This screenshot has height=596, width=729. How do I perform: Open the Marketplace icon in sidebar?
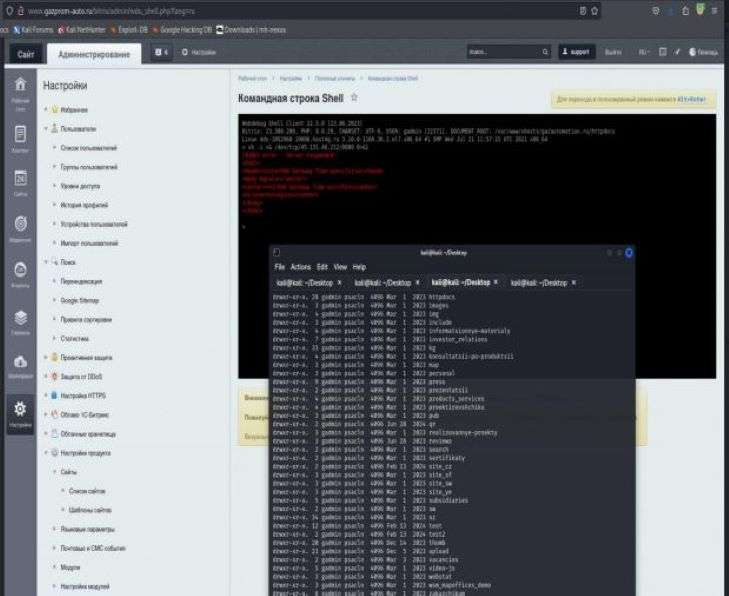click(19, 366)
